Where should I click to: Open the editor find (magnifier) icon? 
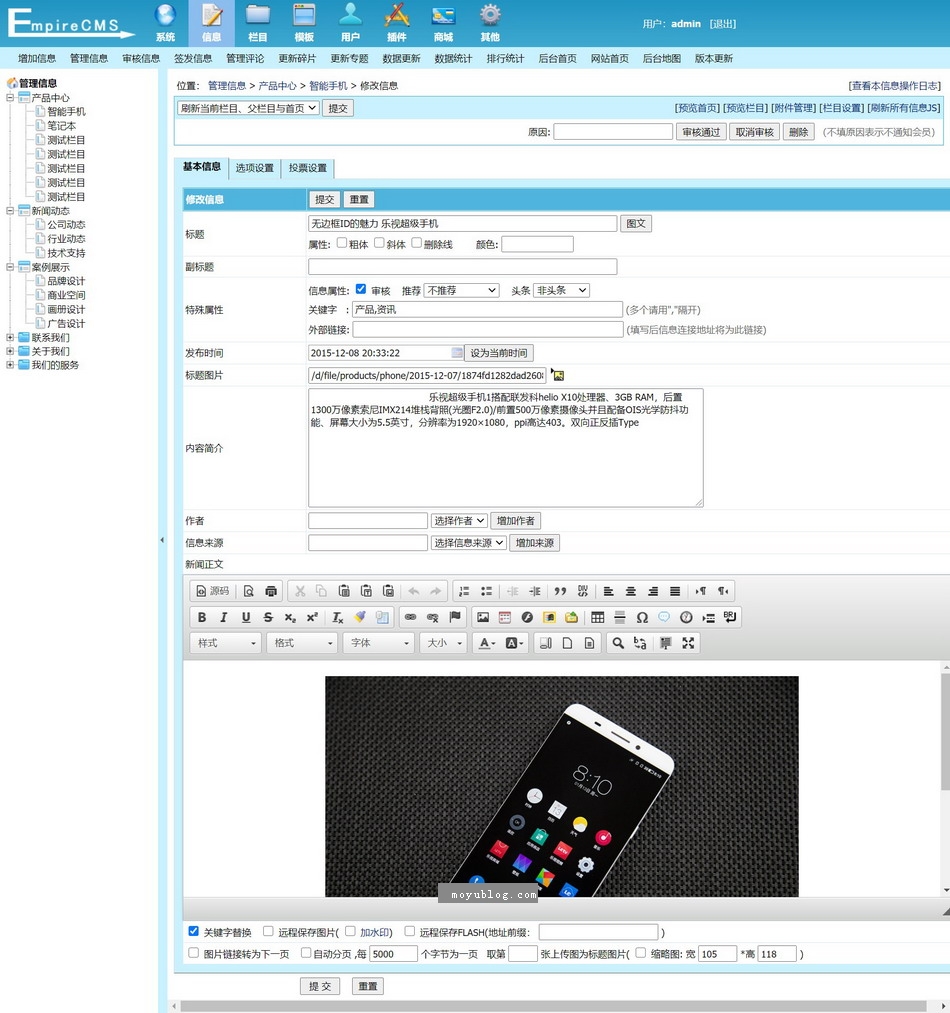click(x=618, y=643)
